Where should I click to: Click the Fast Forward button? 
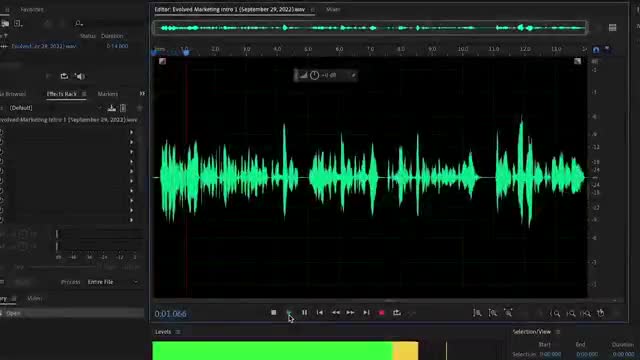coord(351,313)
